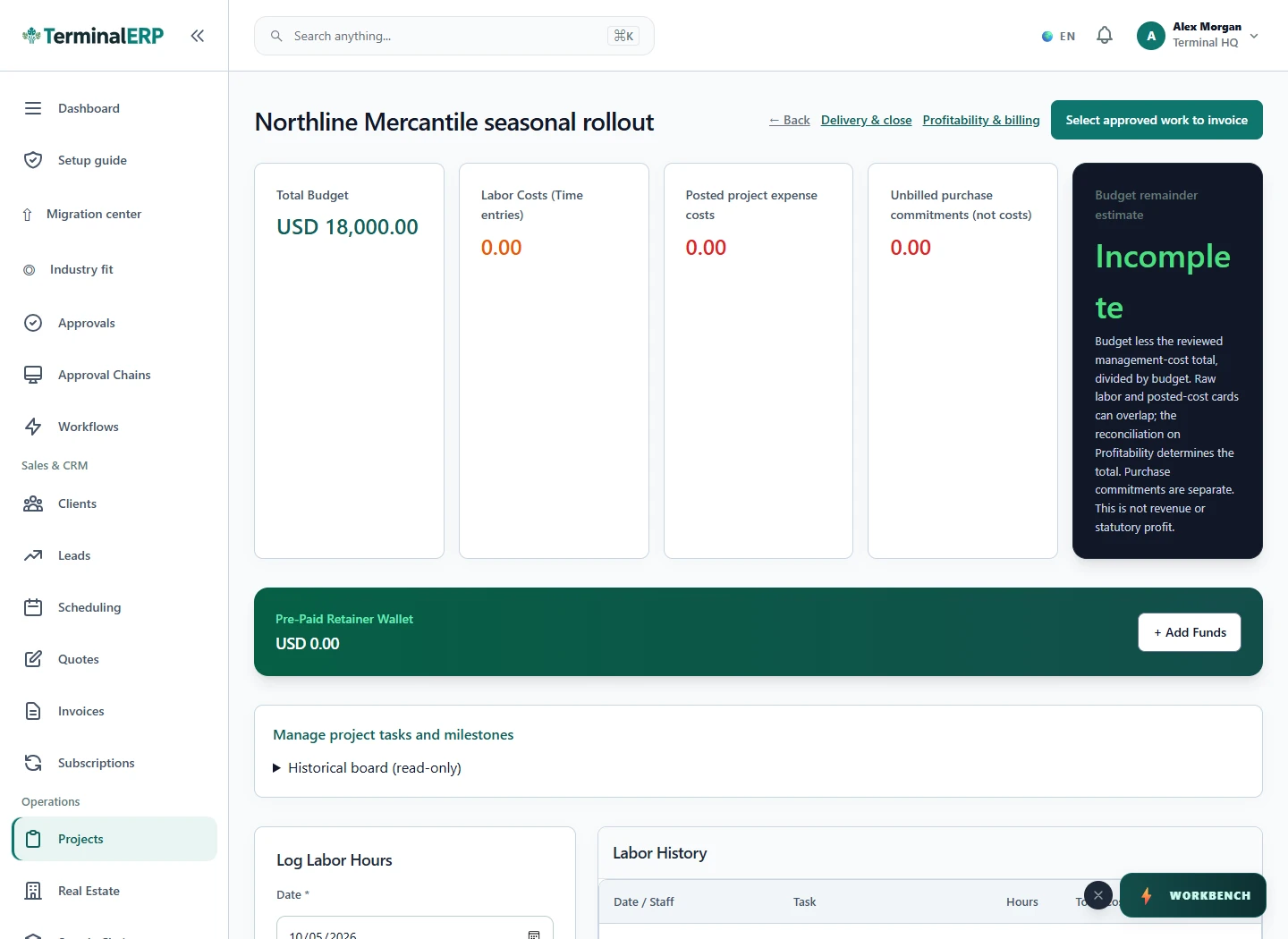This screenshot has width=1288, height=939.
Task: Open Invoices from the sidebar
Action: pyautogui.click(x=114, y=711)
